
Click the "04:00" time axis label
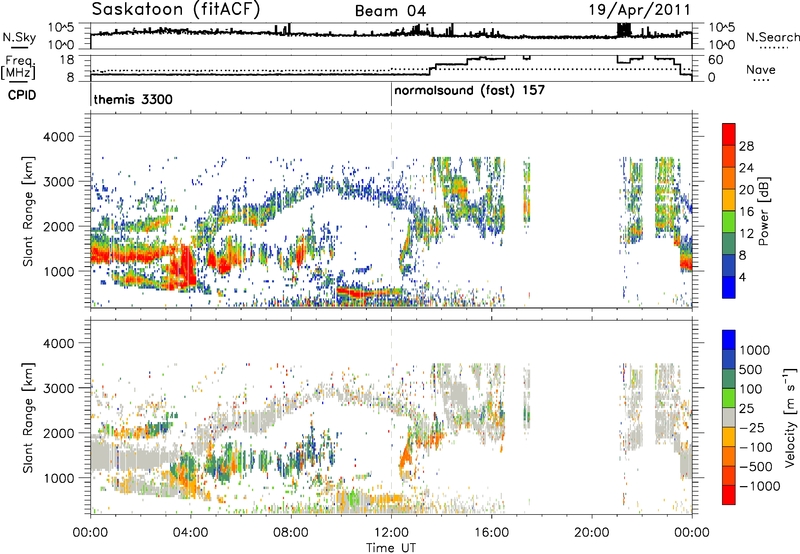tap(190, 533)
